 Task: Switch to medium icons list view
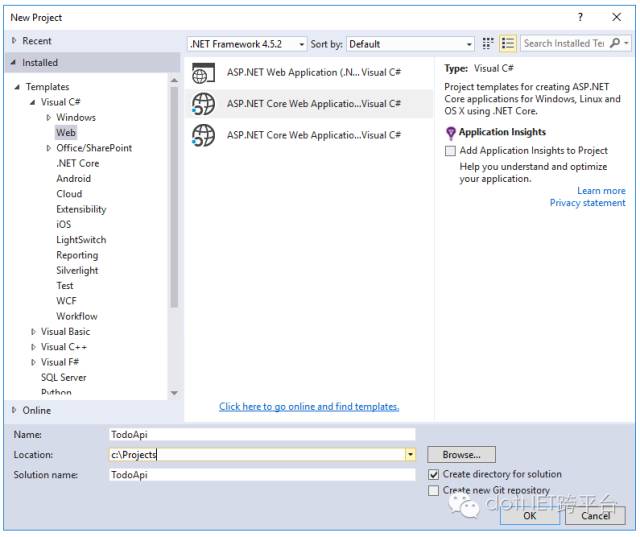(x=508, y=43)
